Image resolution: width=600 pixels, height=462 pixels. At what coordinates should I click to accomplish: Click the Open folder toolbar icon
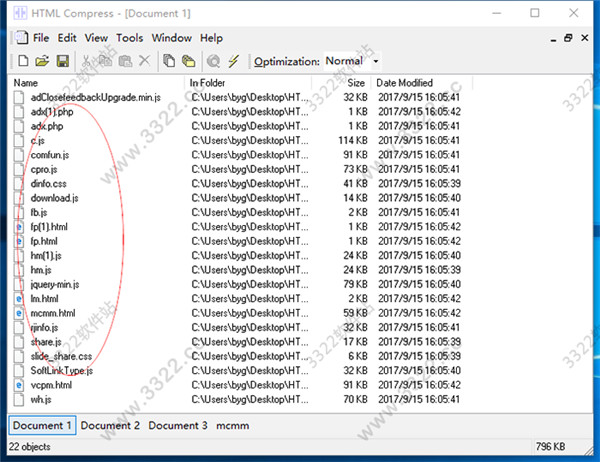point(42,61)
